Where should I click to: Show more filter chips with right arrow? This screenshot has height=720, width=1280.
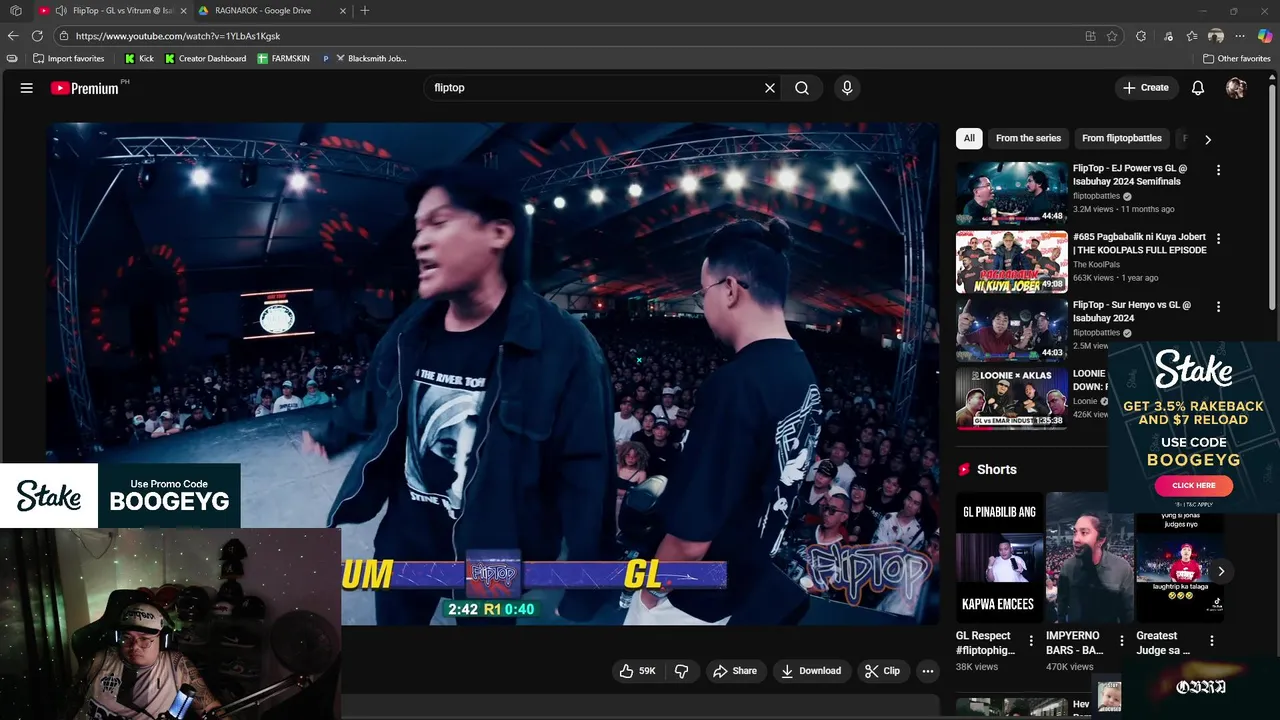tap(1207, 139)
